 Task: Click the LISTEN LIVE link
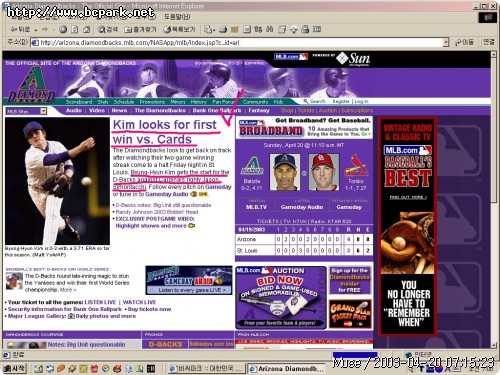coord(100,302)
